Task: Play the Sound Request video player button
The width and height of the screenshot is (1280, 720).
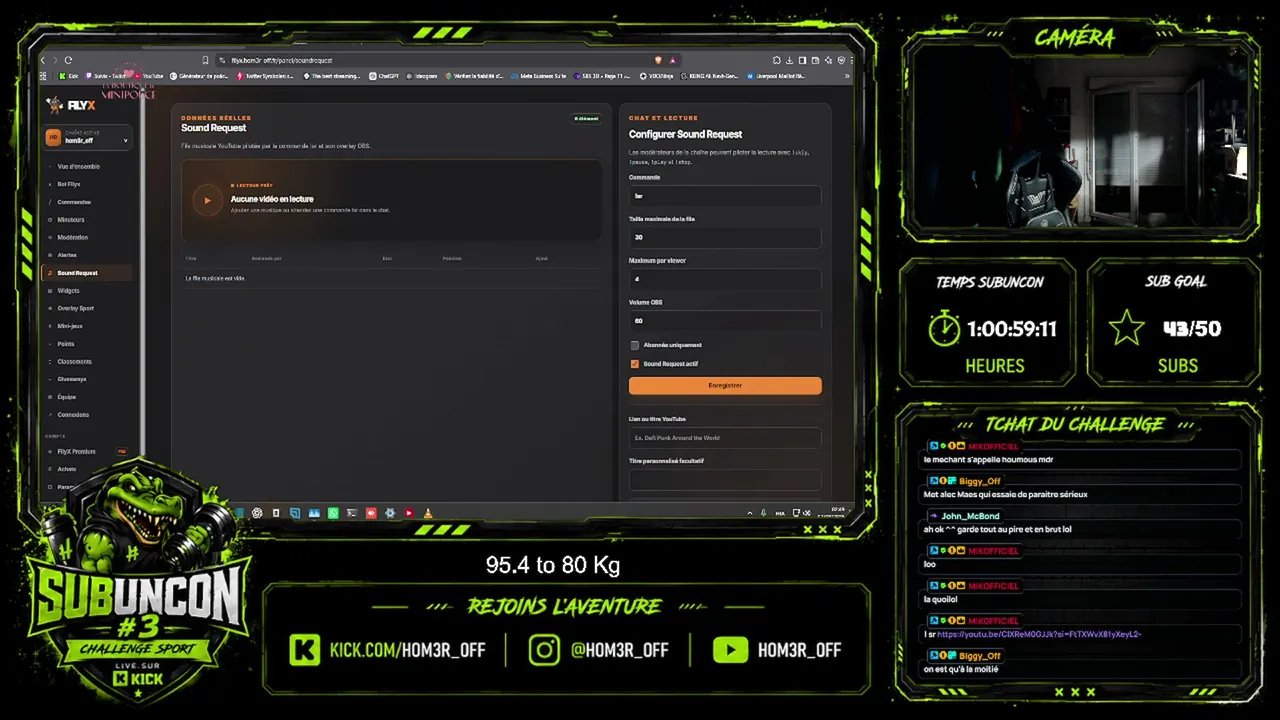Action: tap(207, 200)
